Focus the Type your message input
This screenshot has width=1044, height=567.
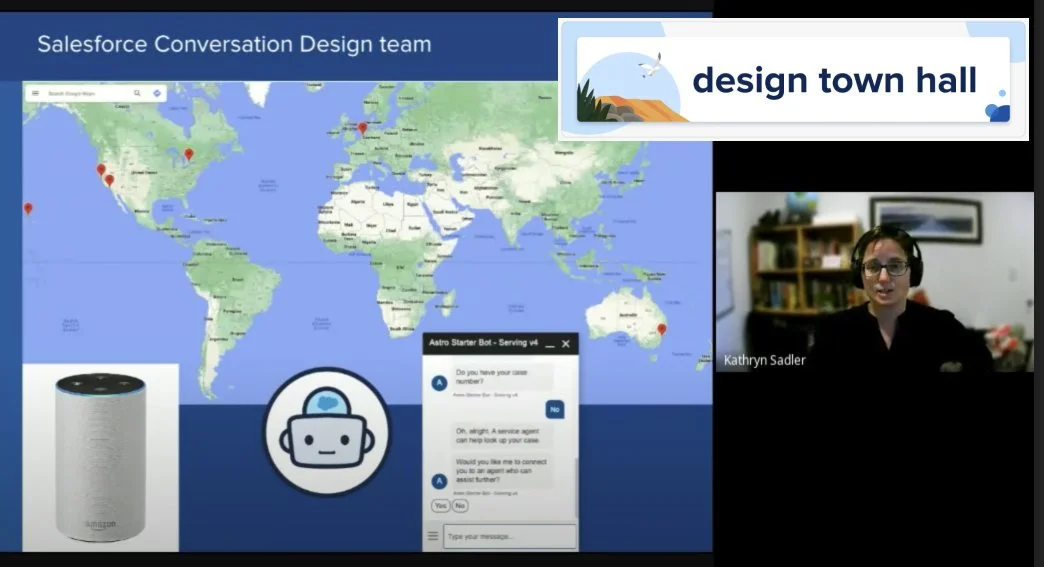510,536
